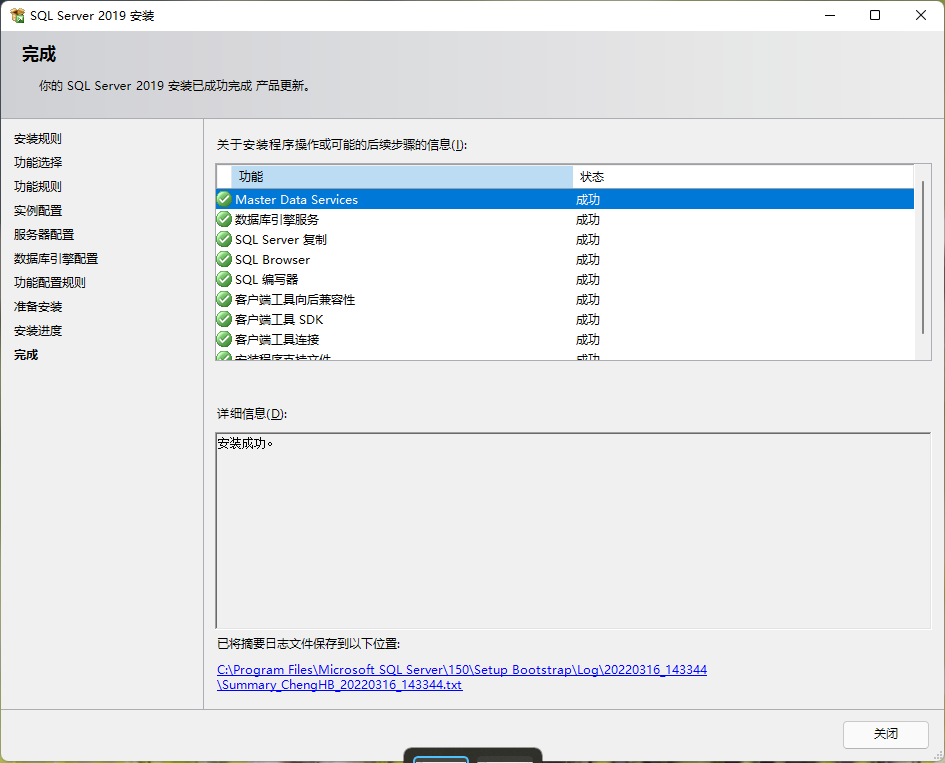Close the installer window with X
This screenshot has width=945, height=763.
click(x=921, y=15)
